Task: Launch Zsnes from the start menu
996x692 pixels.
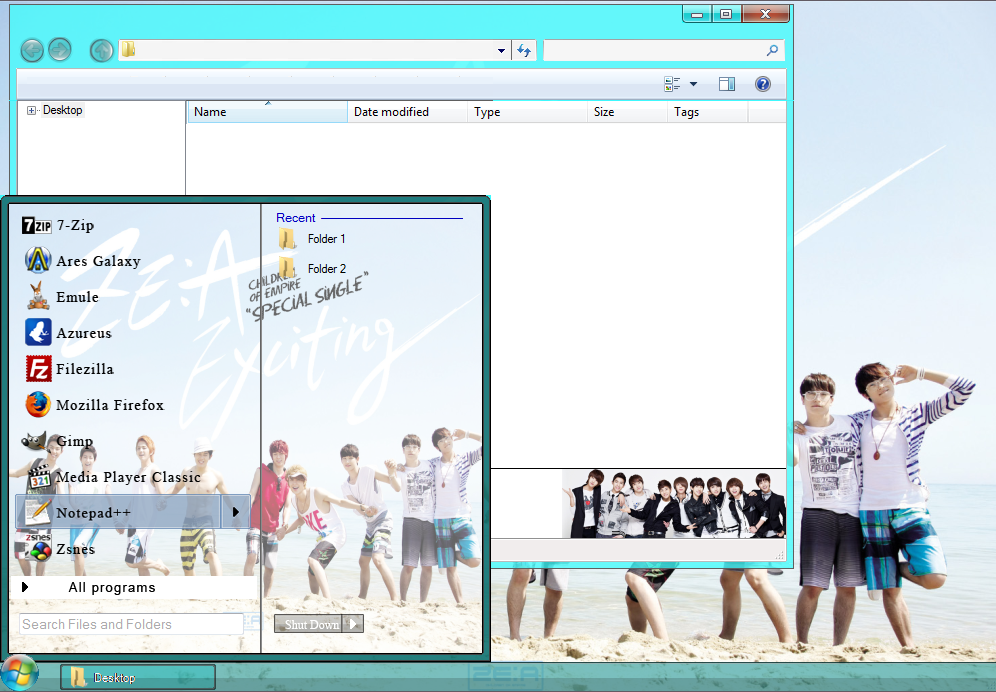Action: click(60, 548)
